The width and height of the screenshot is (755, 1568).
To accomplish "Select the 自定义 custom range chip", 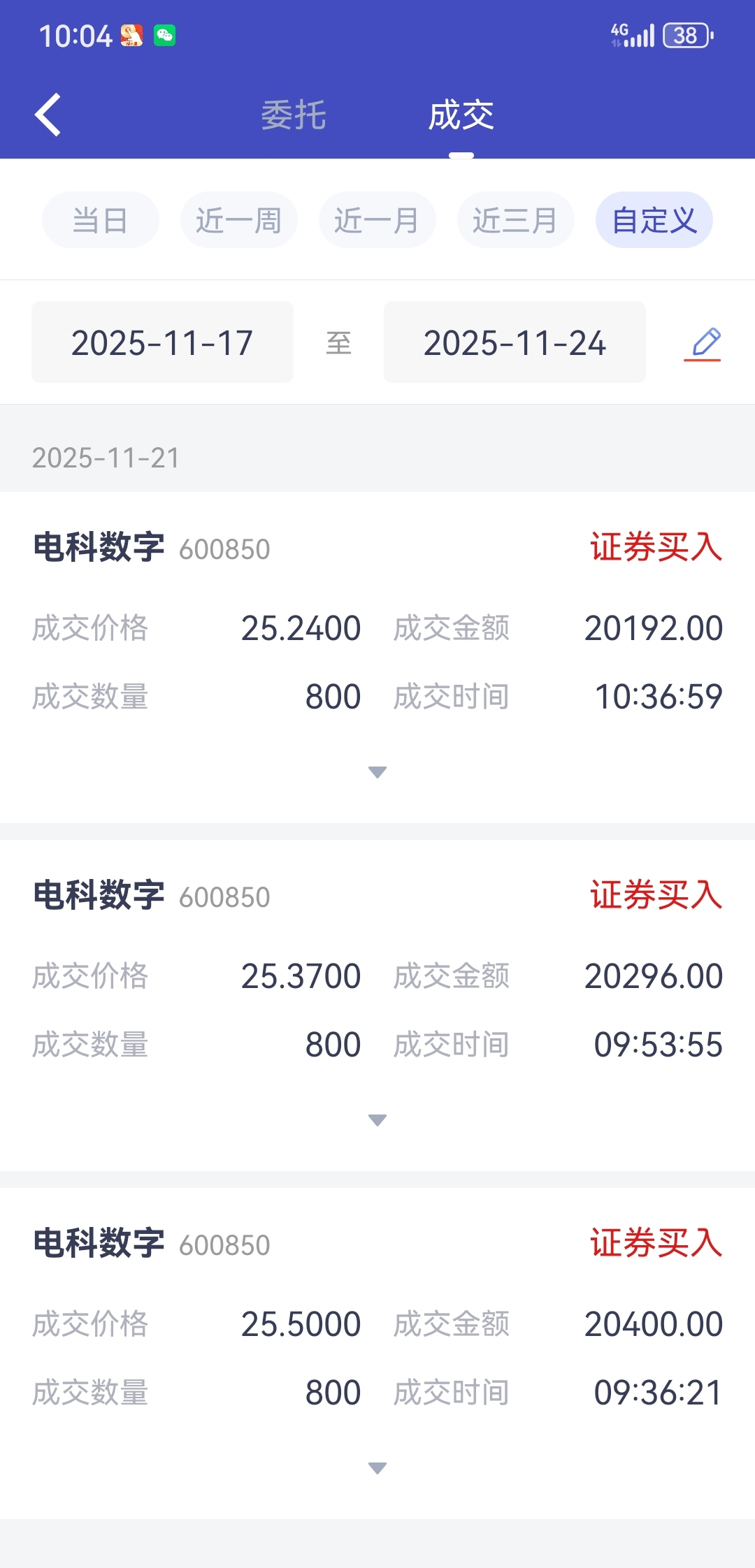I will 654,220.
